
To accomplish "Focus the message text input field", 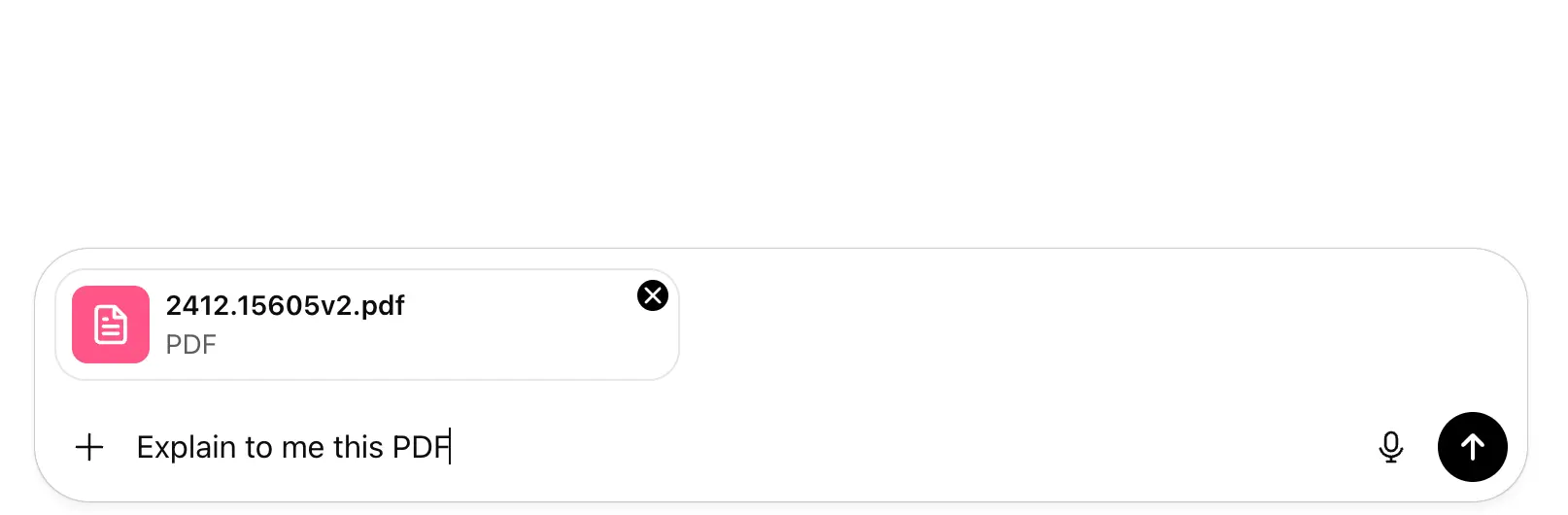I will (777, 447).
